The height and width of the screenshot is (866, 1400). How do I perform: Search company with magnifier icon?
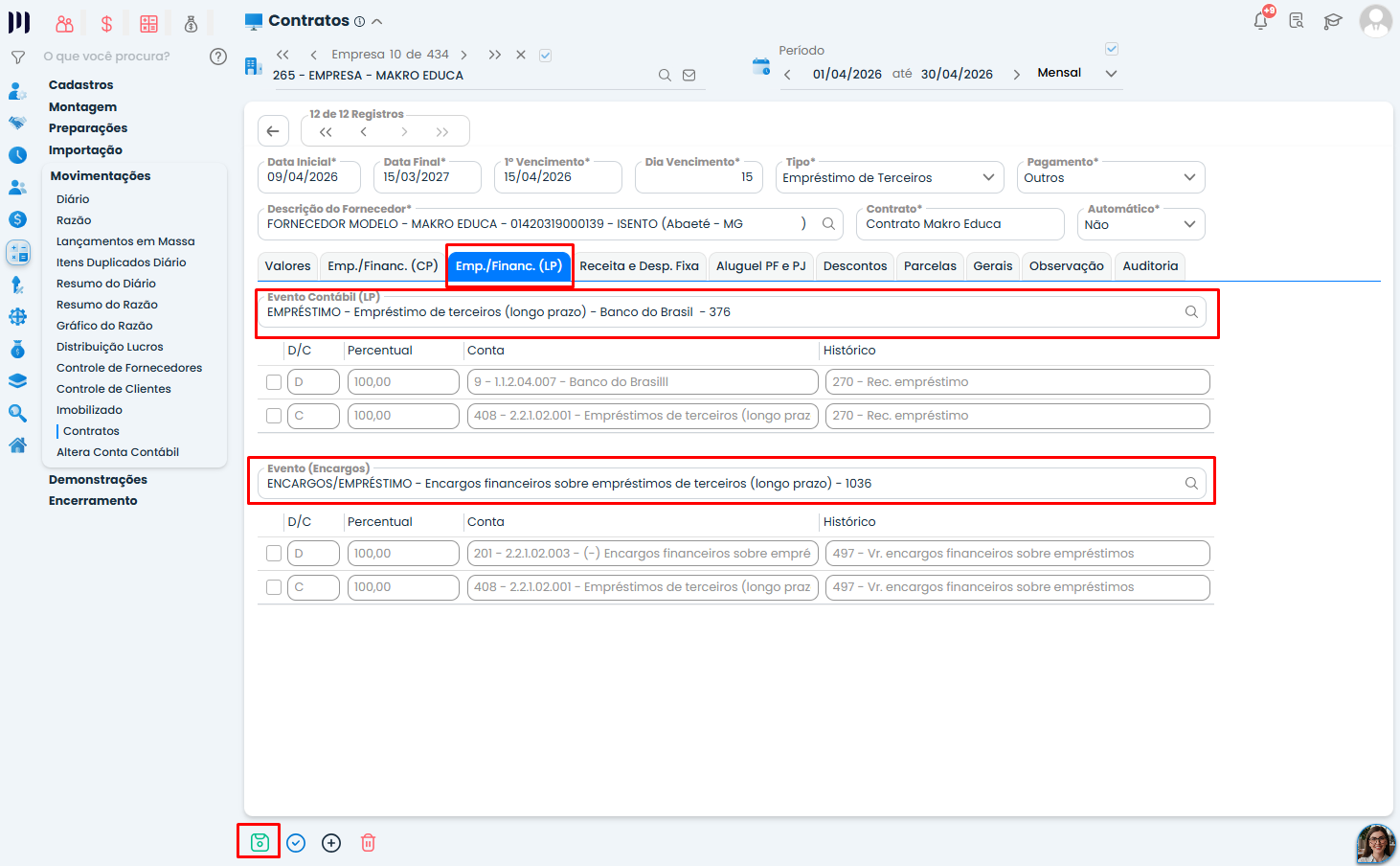point(665,75)
